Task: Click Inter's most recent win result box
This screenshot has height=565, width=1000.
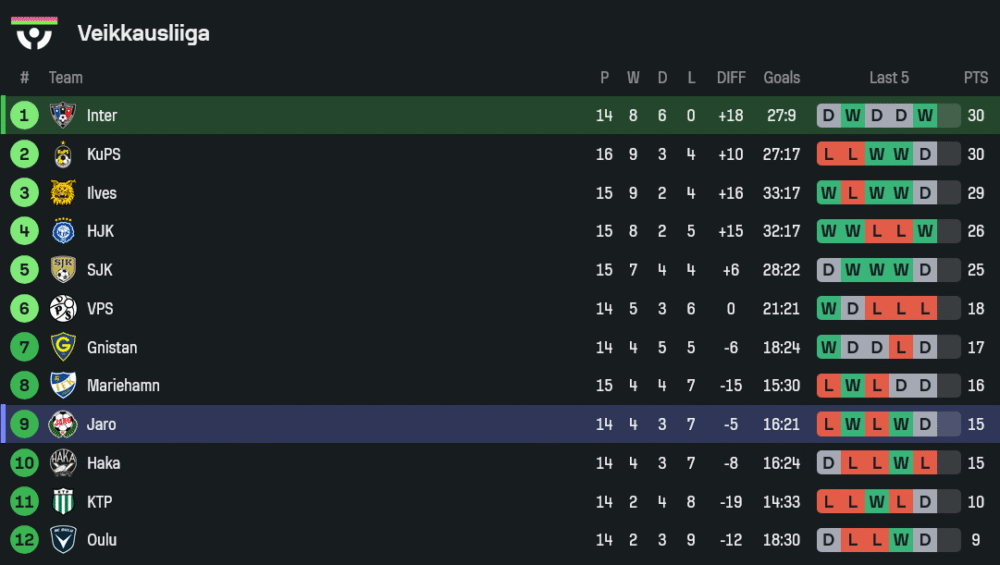Action: click(x=925, y=116)
